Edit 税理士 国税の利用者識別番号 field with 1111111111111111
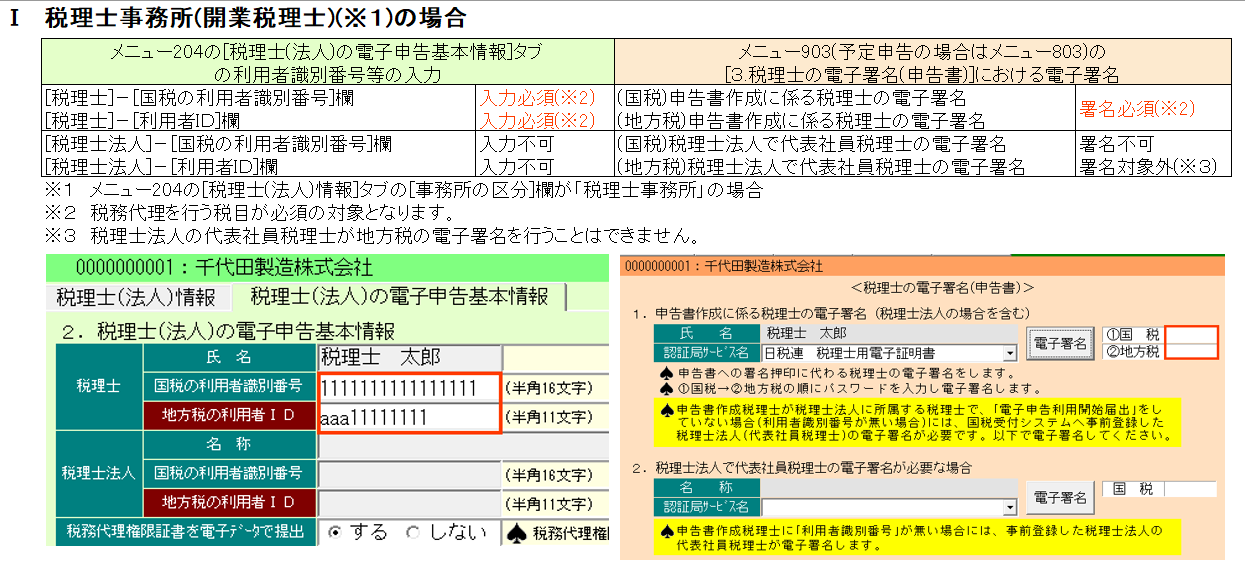The image size is (1245, 567). pyautogui.click(x=409, y=388)
